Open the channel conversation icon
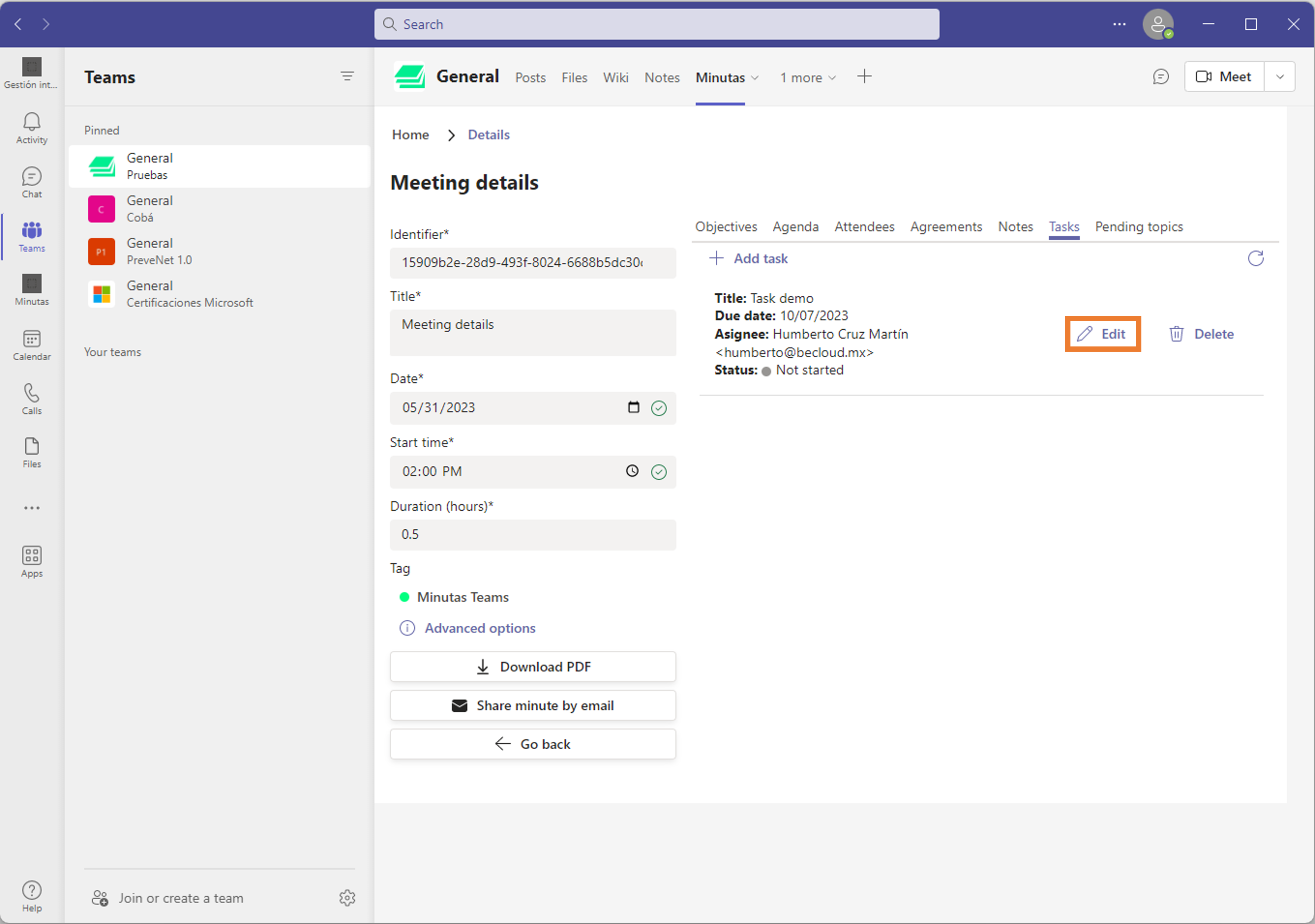This screenshot has height=924, width=1315. coord(1160,77)
